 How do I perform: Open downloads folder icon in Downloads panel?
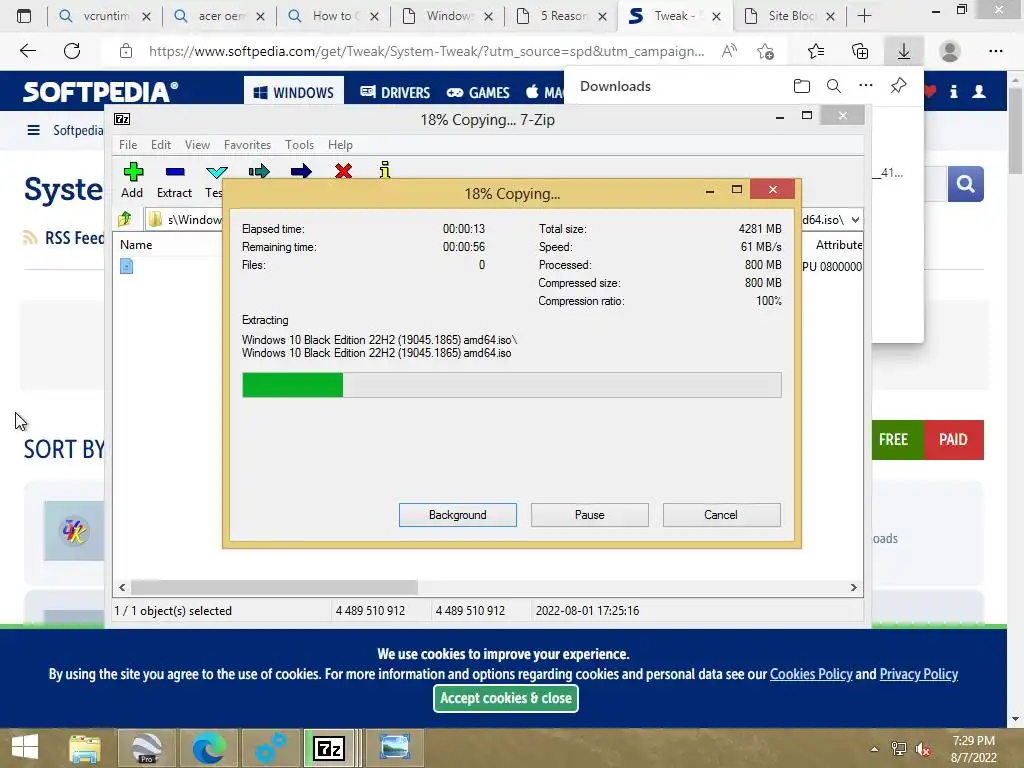point(801,86)
